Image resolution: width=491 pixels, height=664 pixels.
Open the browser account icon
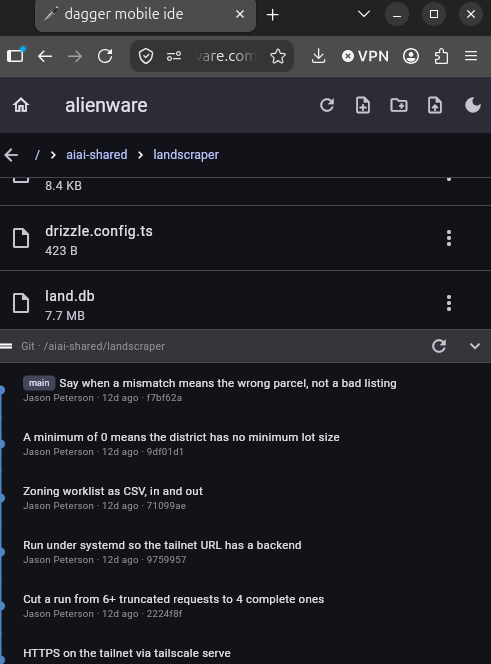(x=411, y=56)
